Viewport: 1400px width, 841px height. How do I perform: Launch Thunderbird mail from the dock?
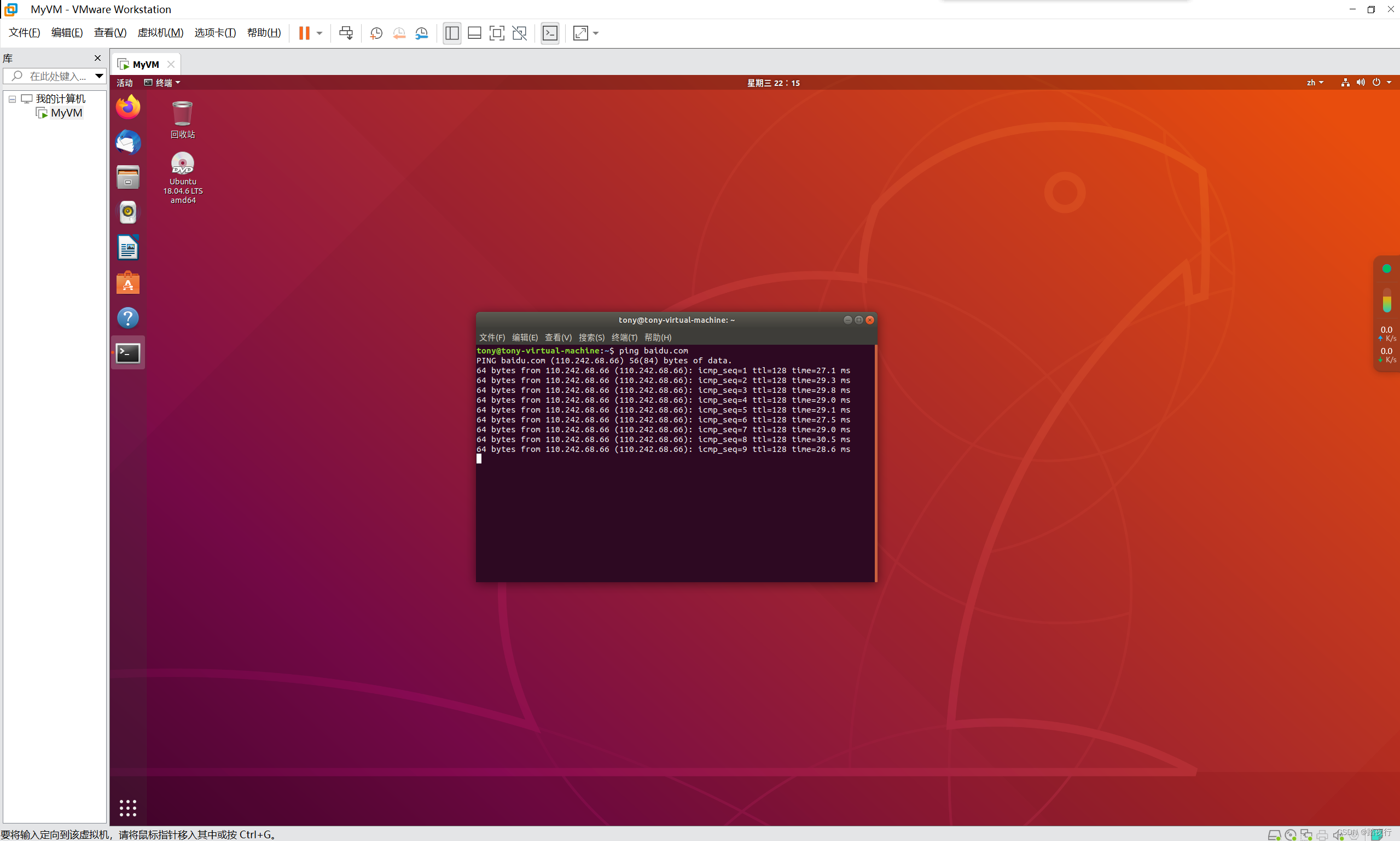click(x=128, y=142)
